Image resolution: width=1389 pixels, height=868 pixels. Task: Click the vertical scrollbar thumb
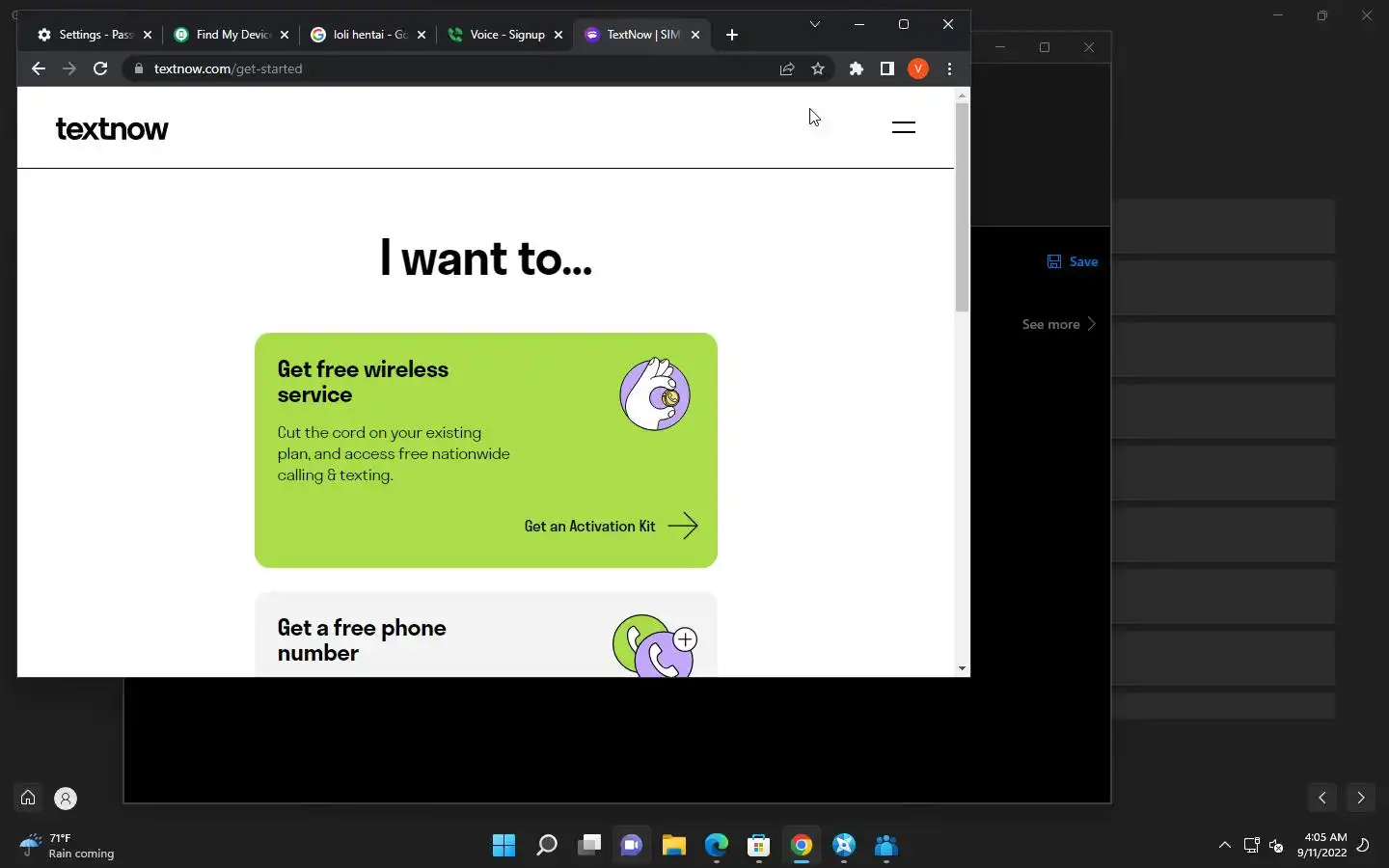[962, 206]
